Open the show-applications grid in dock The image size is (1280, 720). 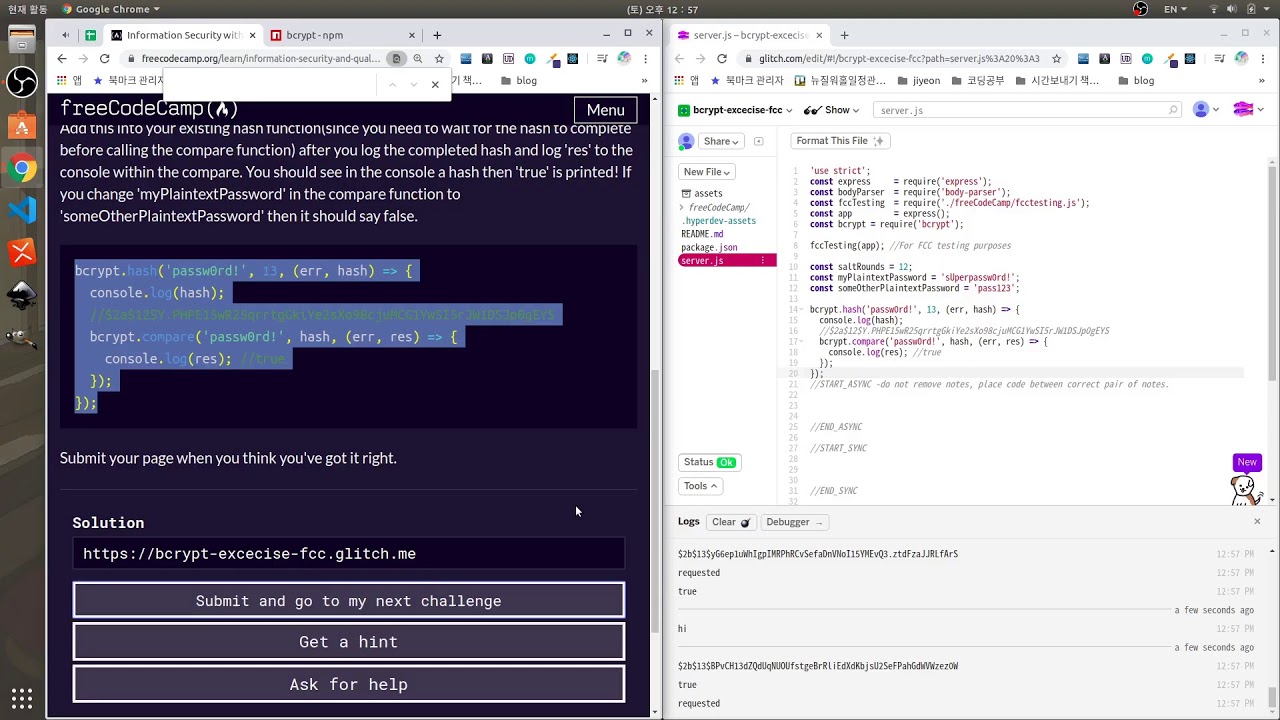click(21, 698)
